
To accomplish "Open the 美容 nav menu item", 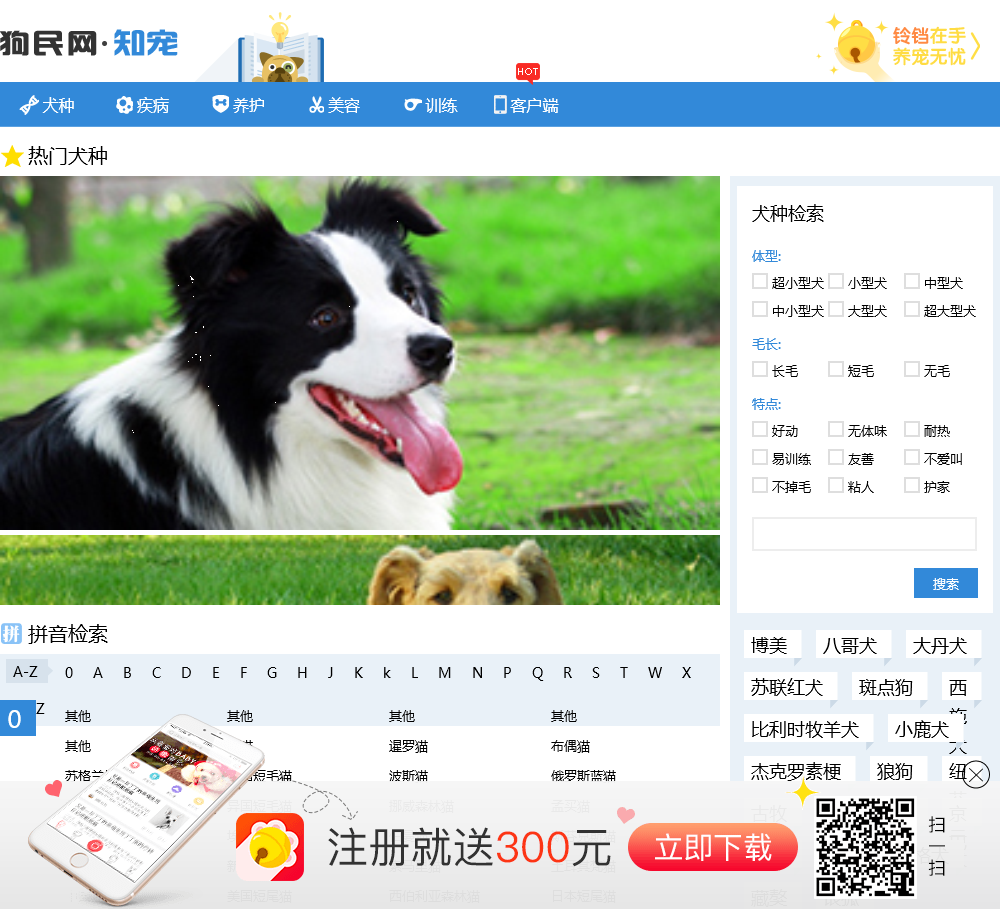I will (334, 105).
